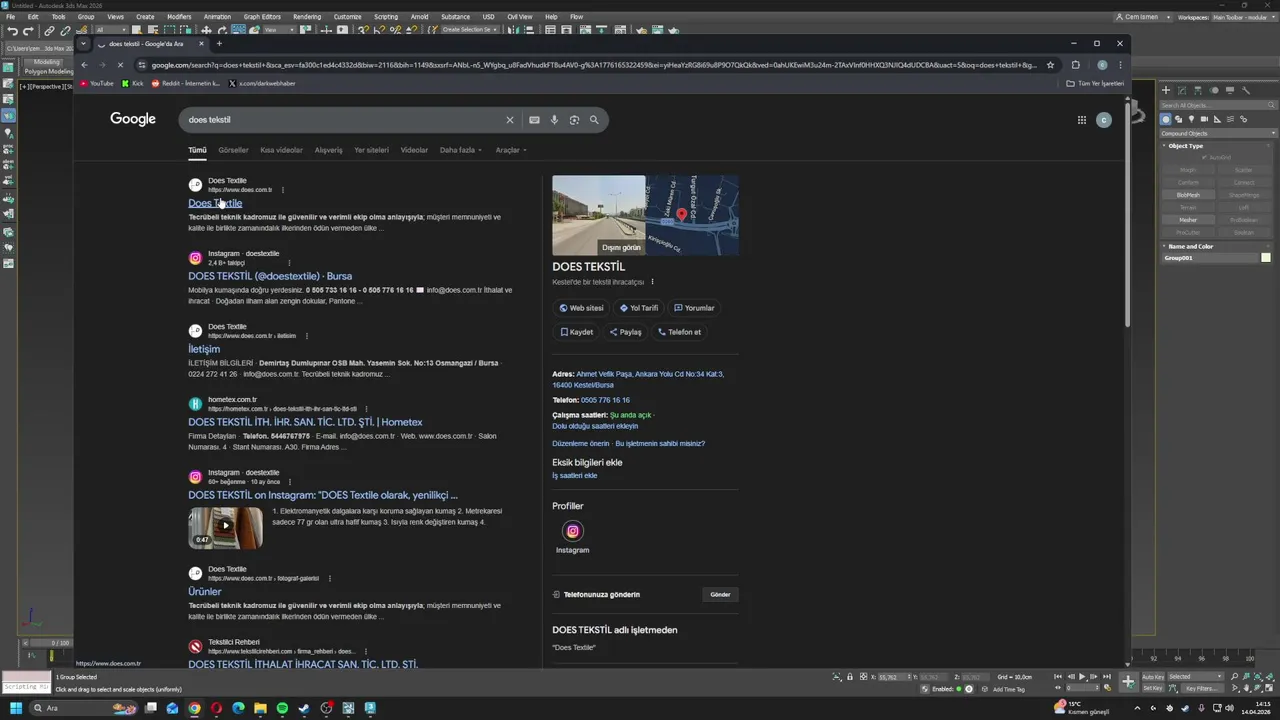The width and height of the screenshot is (1280, 720).
Task: Click the selection lock padlock icon in status bar
Action: coord(850,677)
